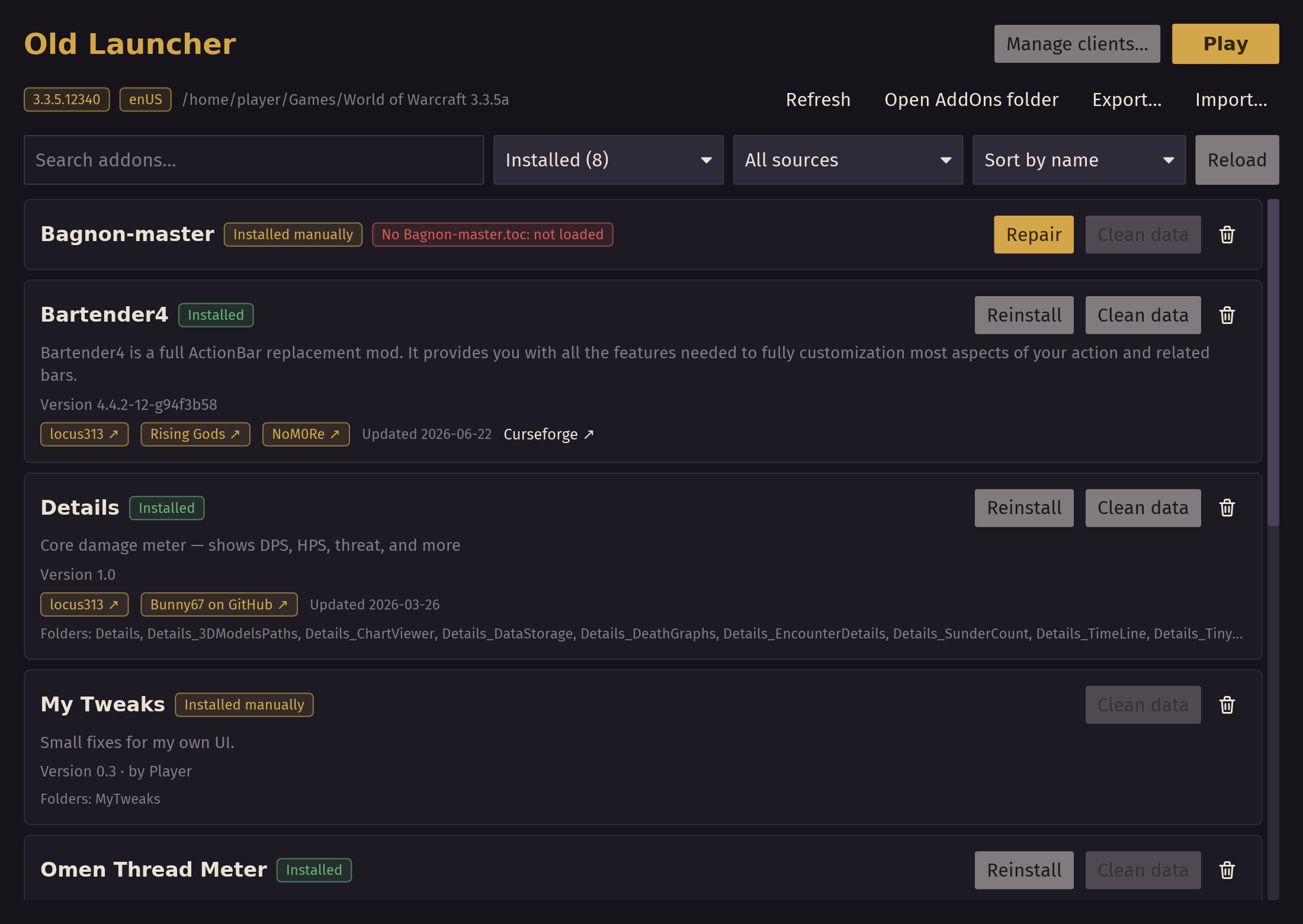Open the NoM0Re source link
Viewport: 1303px width, 924px height.
coord(306,434)
